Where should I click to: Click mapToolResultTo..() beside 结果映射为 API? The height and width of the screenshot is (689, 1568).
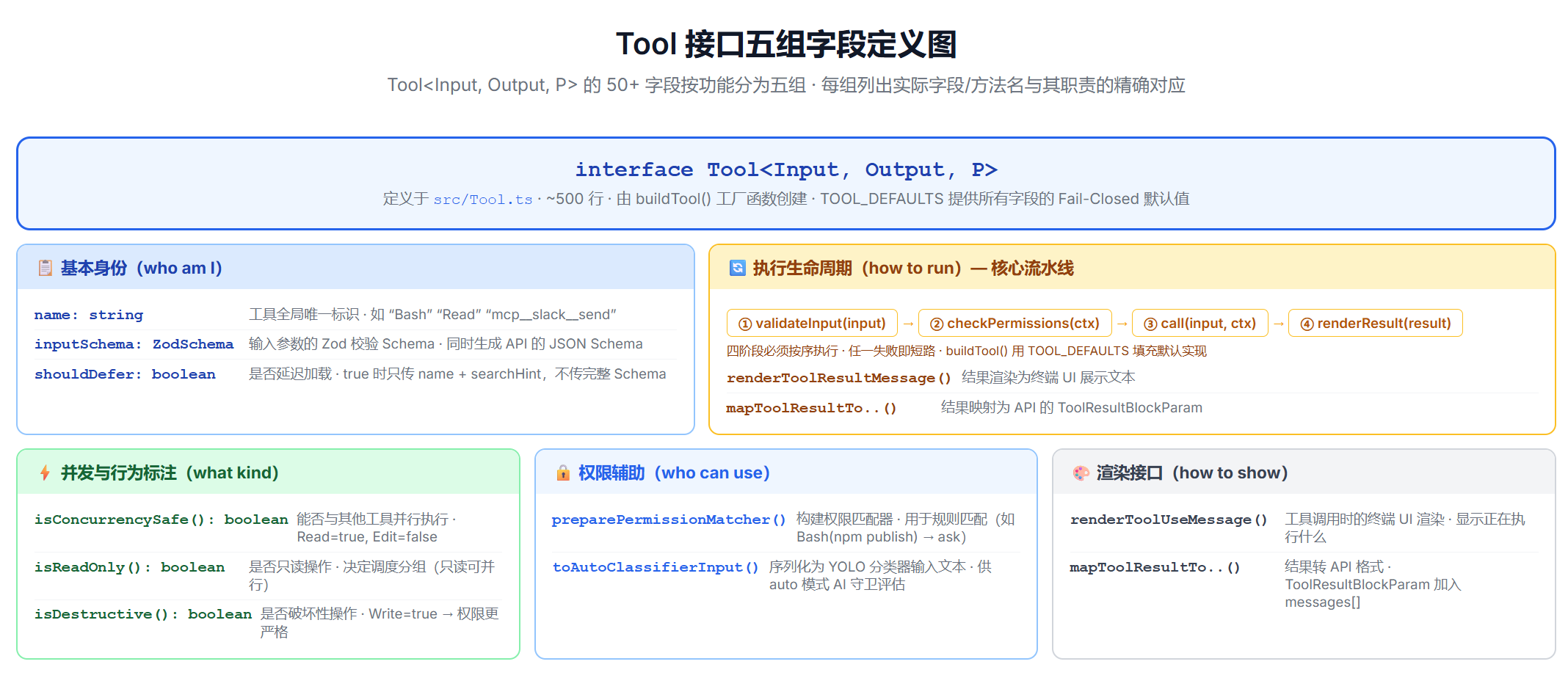point(811,408)
